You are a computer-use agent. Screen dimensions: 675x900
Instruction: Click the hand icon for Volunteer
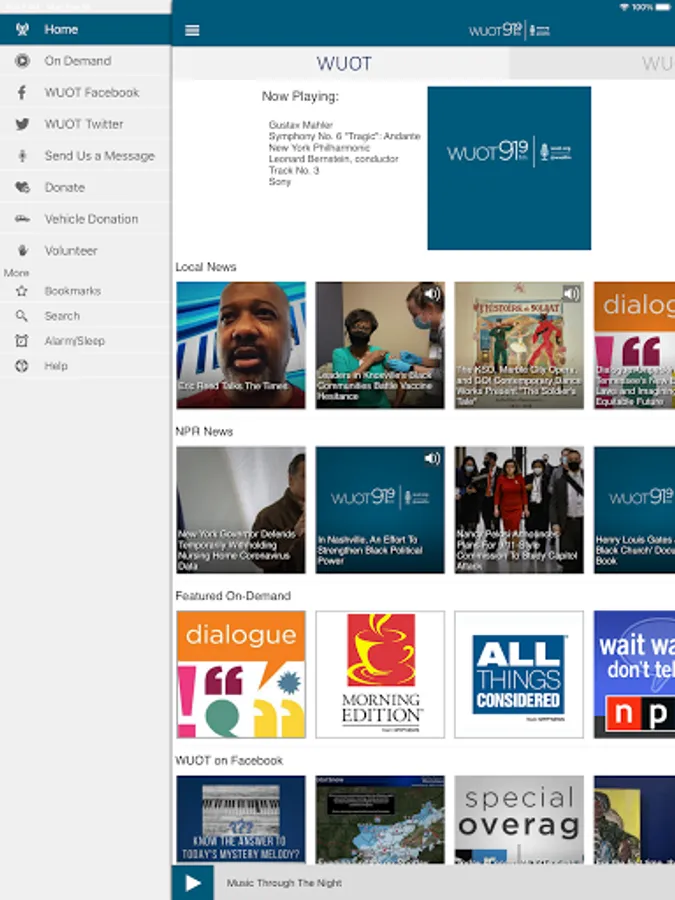pos(22,250)
